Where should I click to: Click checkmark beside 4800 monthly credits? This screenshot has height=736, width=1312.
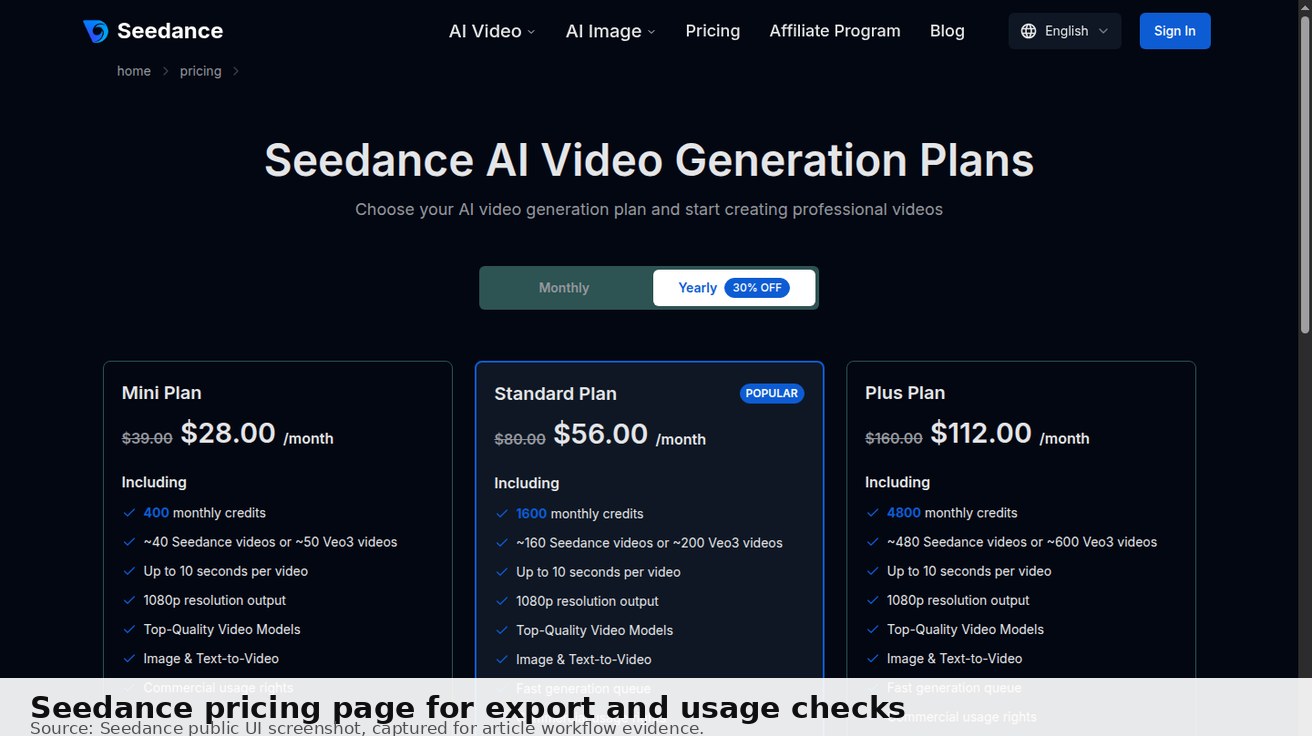pyautogui.click(x=873, y=513)
